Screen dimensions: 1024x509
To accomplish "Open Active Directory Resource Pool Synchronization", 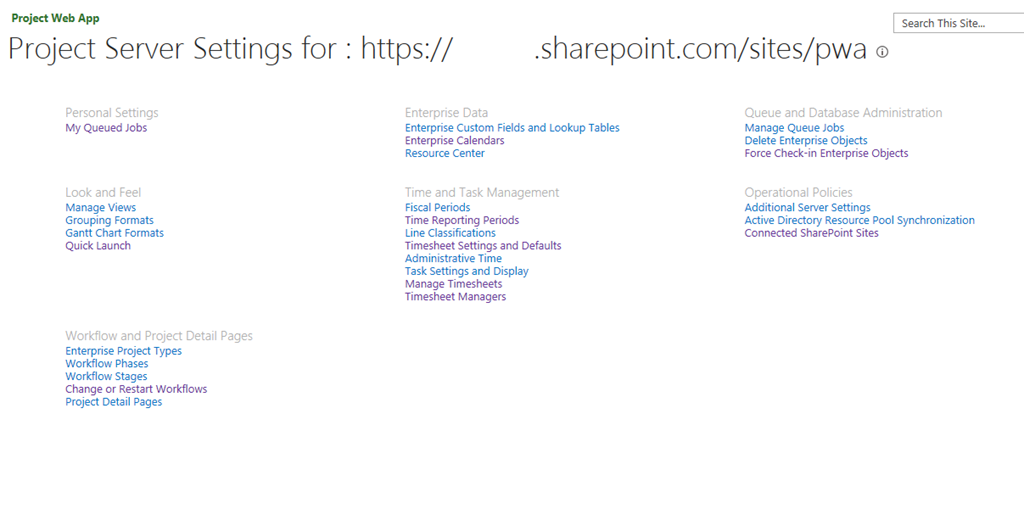I will coord(859,220).
